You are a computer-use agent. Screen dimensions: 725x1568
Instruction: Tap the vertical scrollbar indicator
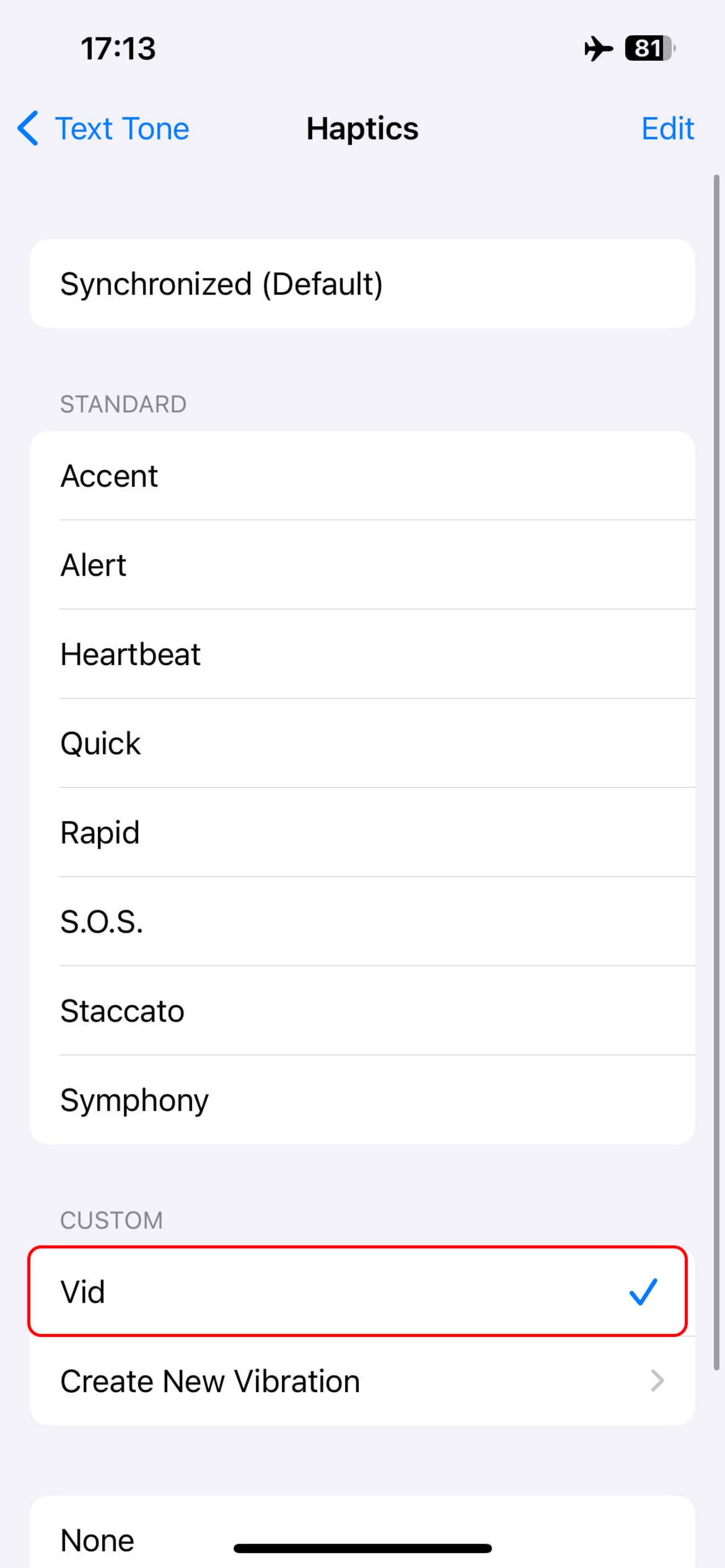pyautogui.click(x=716, y=772)
